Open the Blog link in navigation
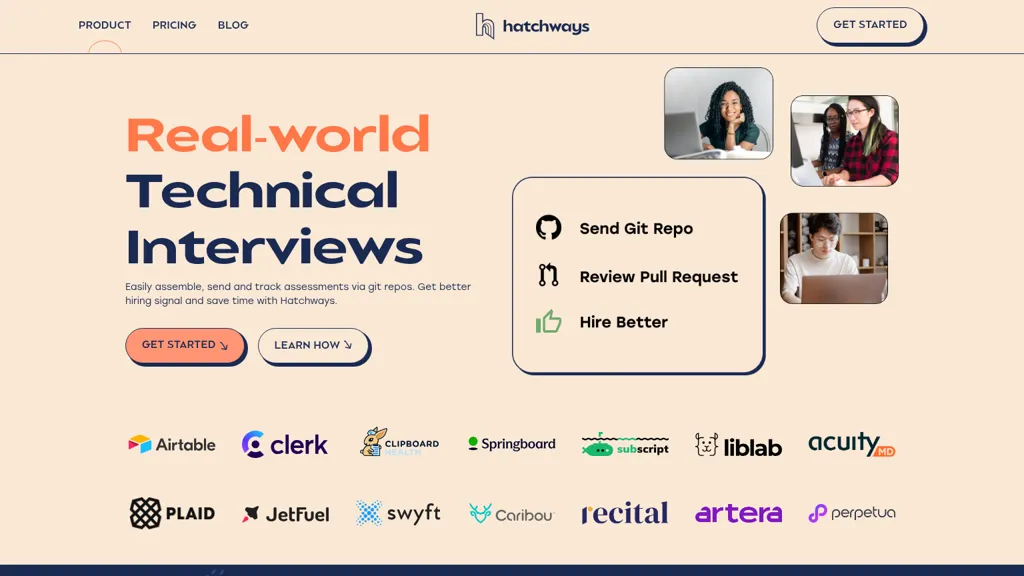Viewport: 1024px width, 576px height. point(233,25)
